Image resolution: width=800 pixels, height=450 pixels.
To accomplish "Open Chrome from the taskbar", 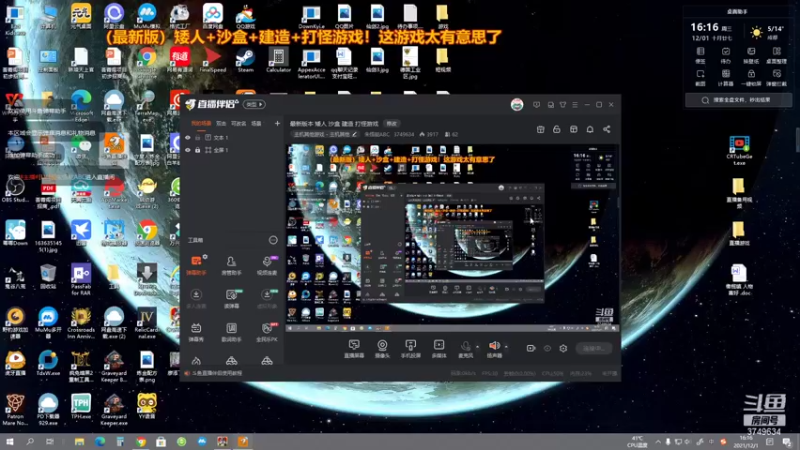I will coord(141,442).
